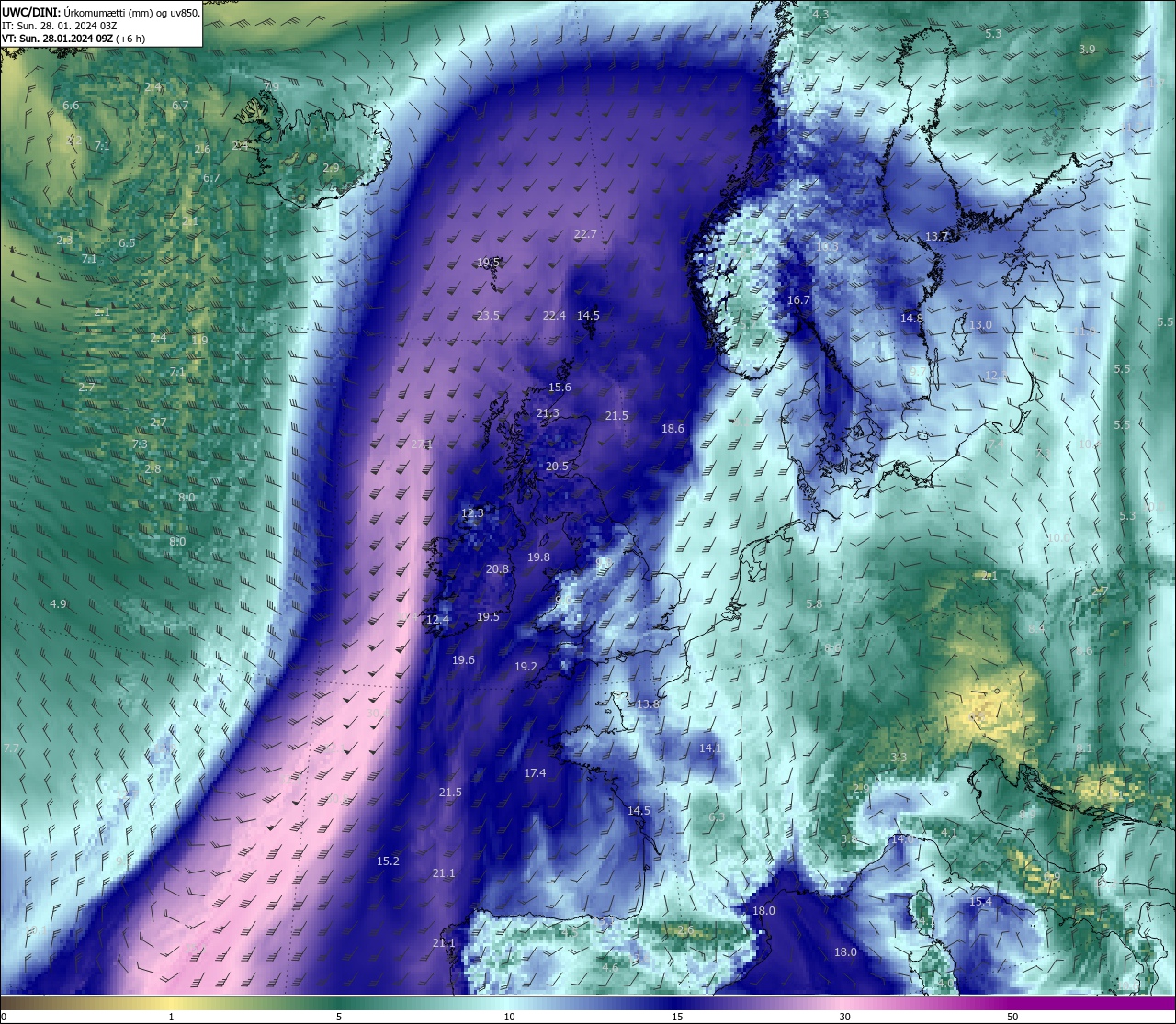Click the 'IT: Sun. 28. 01. 2024 03Z' line

58,26
